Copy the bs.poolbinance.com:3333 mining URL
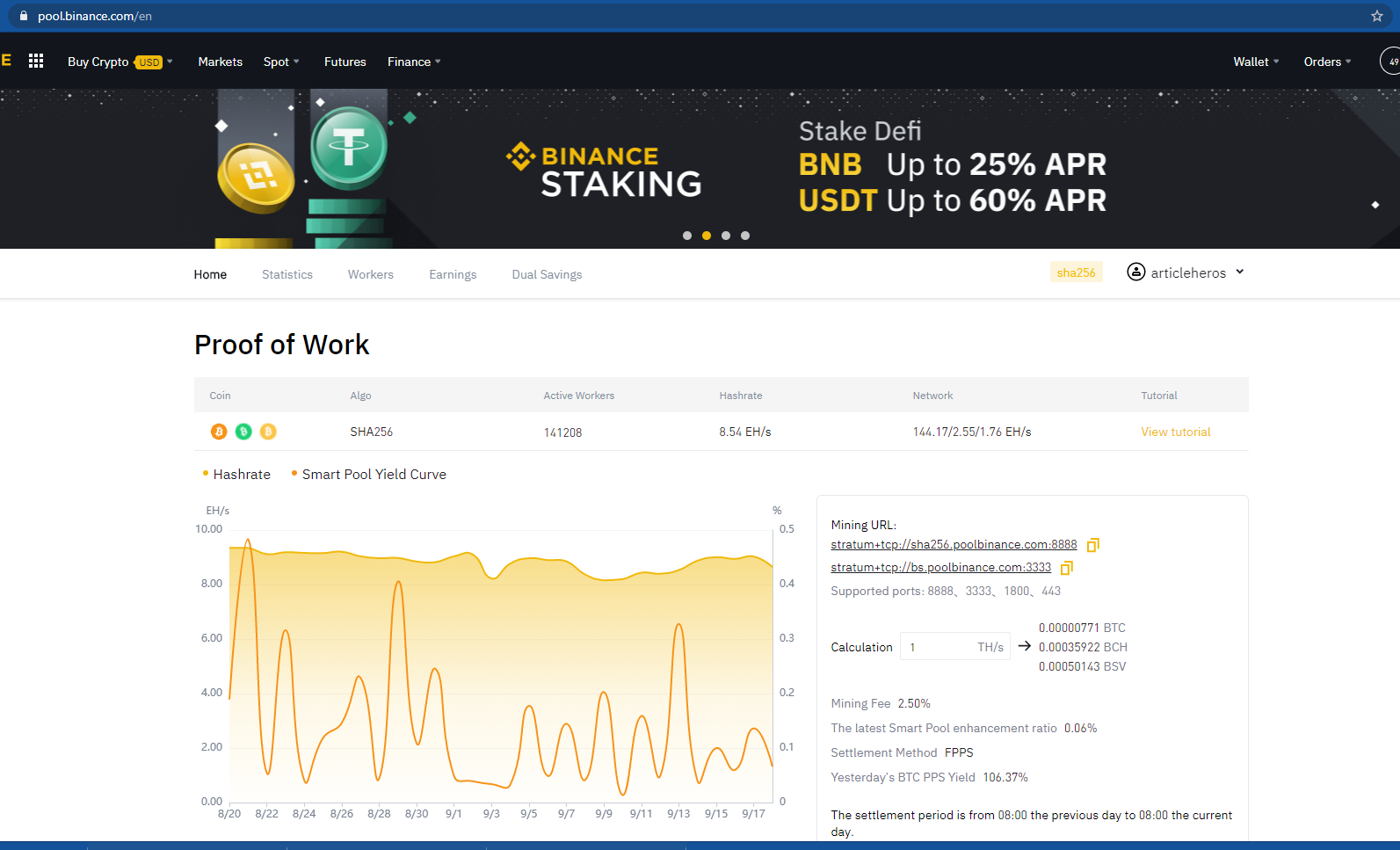The width and height of the screenshot is (1400, 850). (1067, 568)
